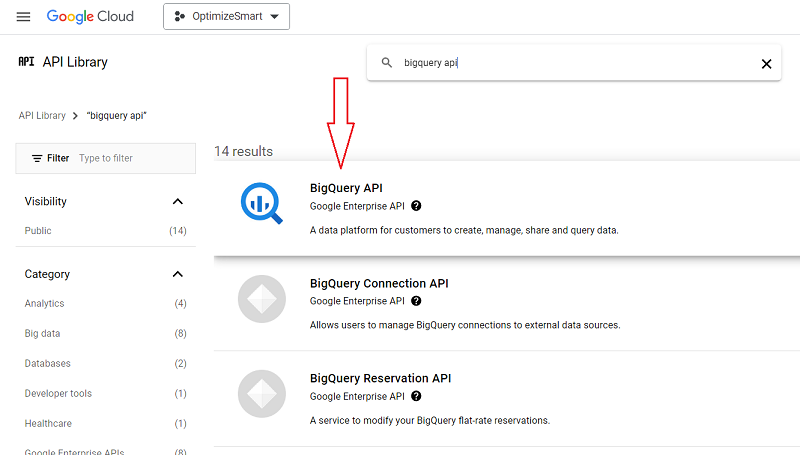Click the Filter list icon
The height and width of the screenshot is (455, 800).
click(37, 158)
